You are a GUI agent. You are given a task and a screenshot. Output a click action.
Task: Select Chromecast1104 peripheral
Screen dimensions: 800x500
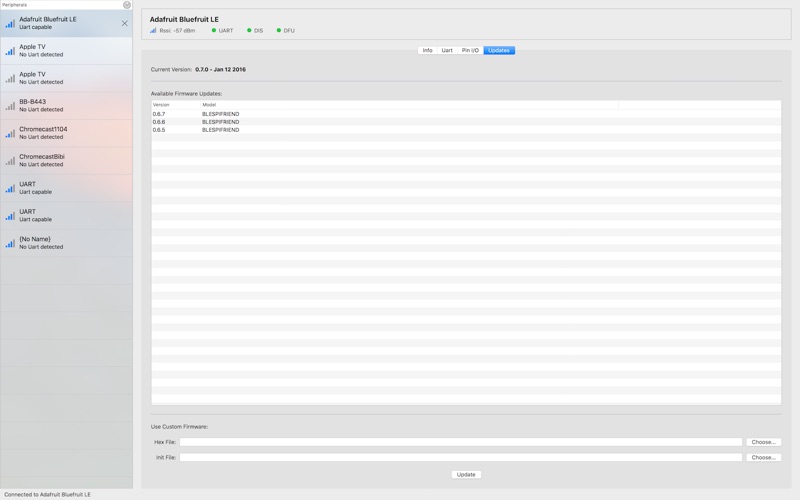pos(66,133)
